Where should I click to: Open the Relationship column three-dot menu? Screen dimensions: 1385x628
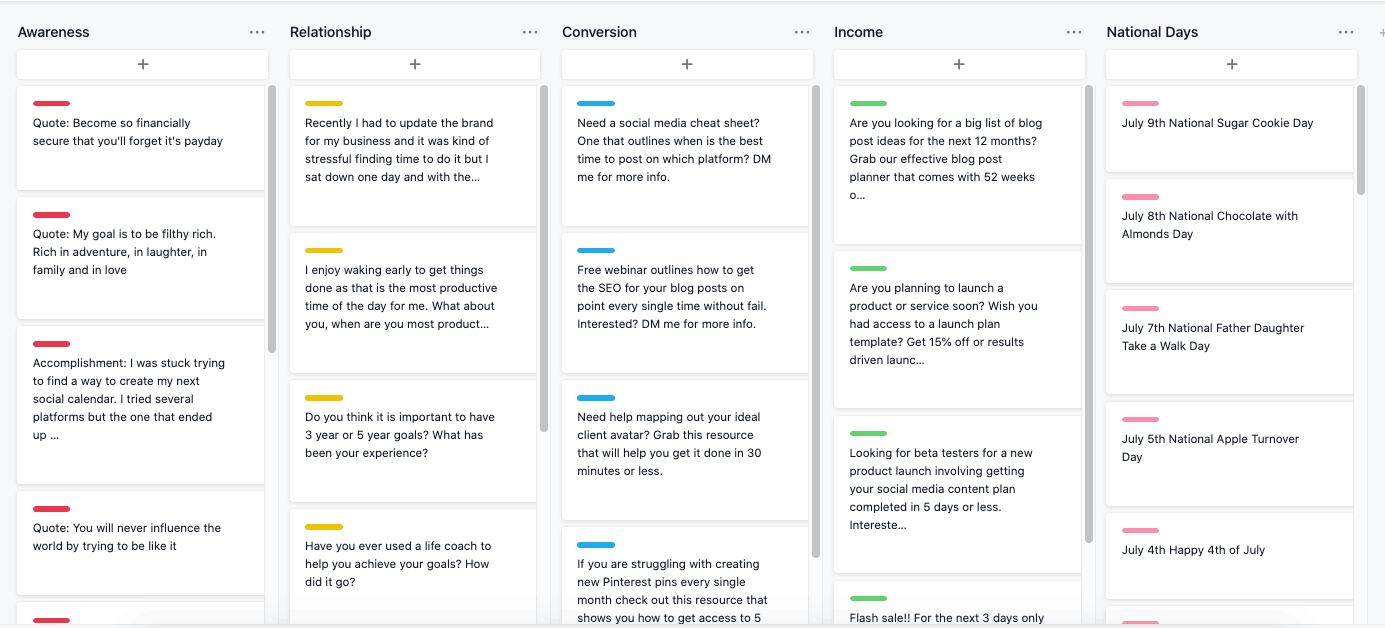(530, 32)
